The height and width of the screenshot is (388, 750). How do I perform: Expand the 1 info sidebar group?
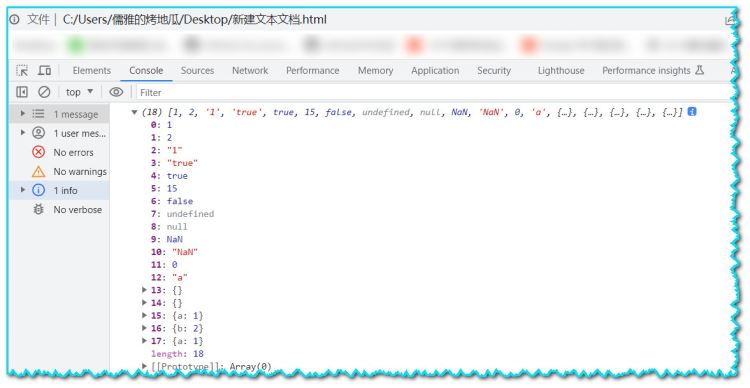[x=22, y=190]
